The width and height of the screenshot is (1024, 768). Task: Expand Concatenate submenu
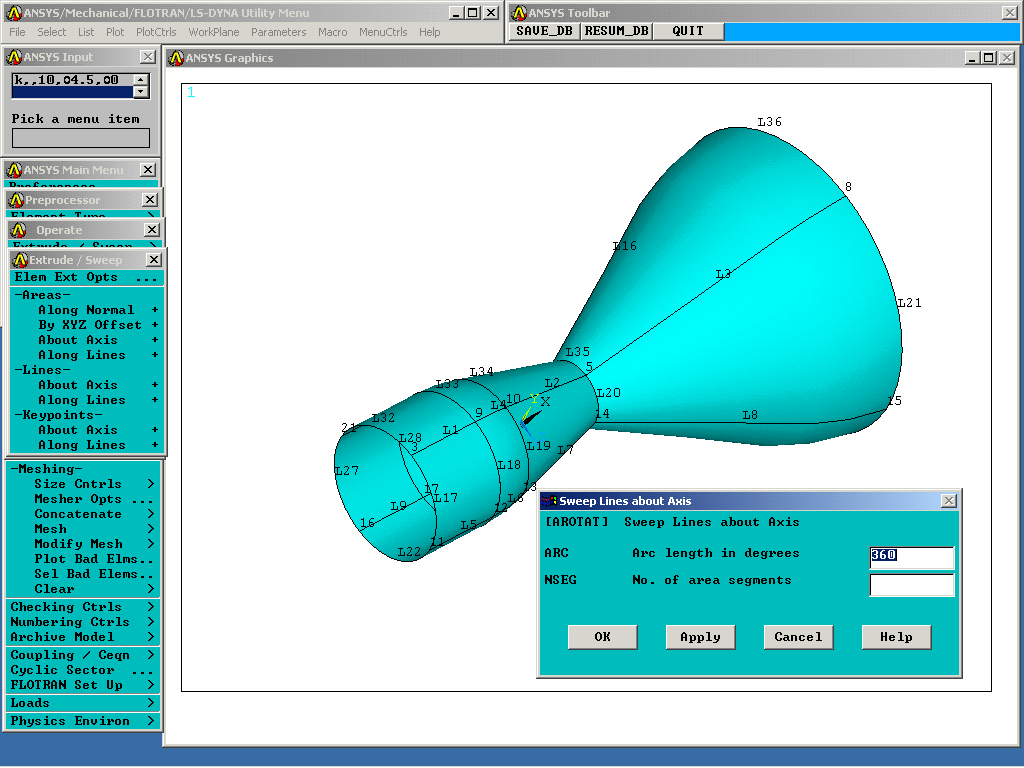point(83,514)
